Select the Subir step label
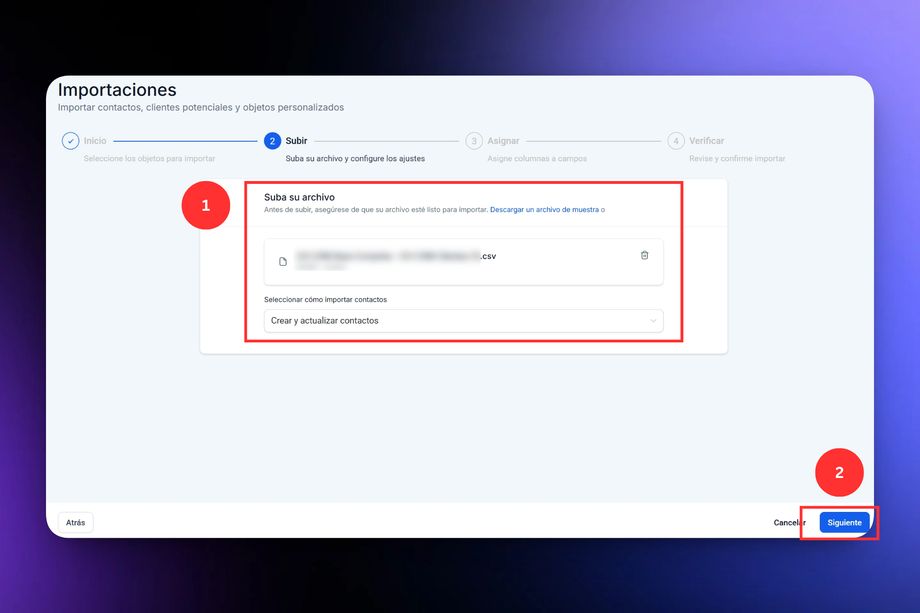 [x=296, y=141]
